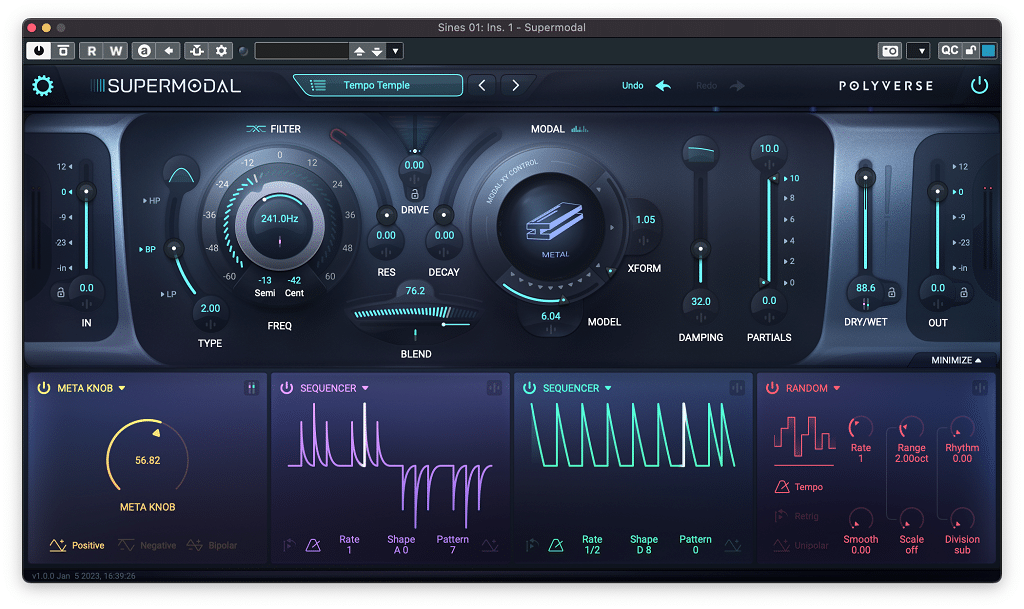The height and width of the screenshot is (609, 1024).
Task: Click the band-pass filter shape icon
Action: click(181, 175)
